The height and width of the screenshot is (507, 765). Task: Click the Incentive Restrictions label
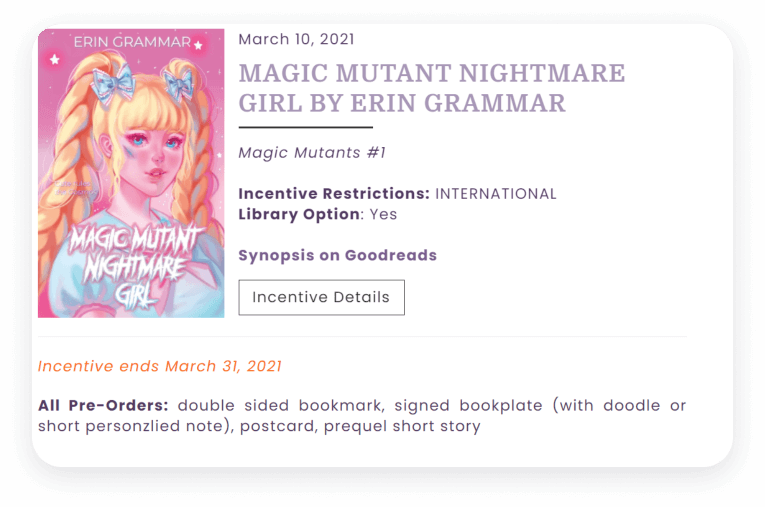(x=334, y=194)
